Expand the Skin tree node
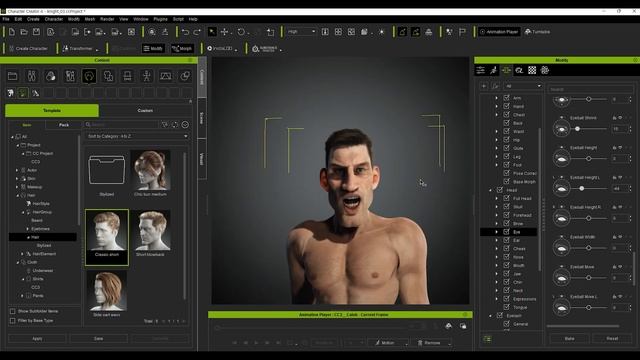This screenshot has height=360, width=640. coord(17,178)
